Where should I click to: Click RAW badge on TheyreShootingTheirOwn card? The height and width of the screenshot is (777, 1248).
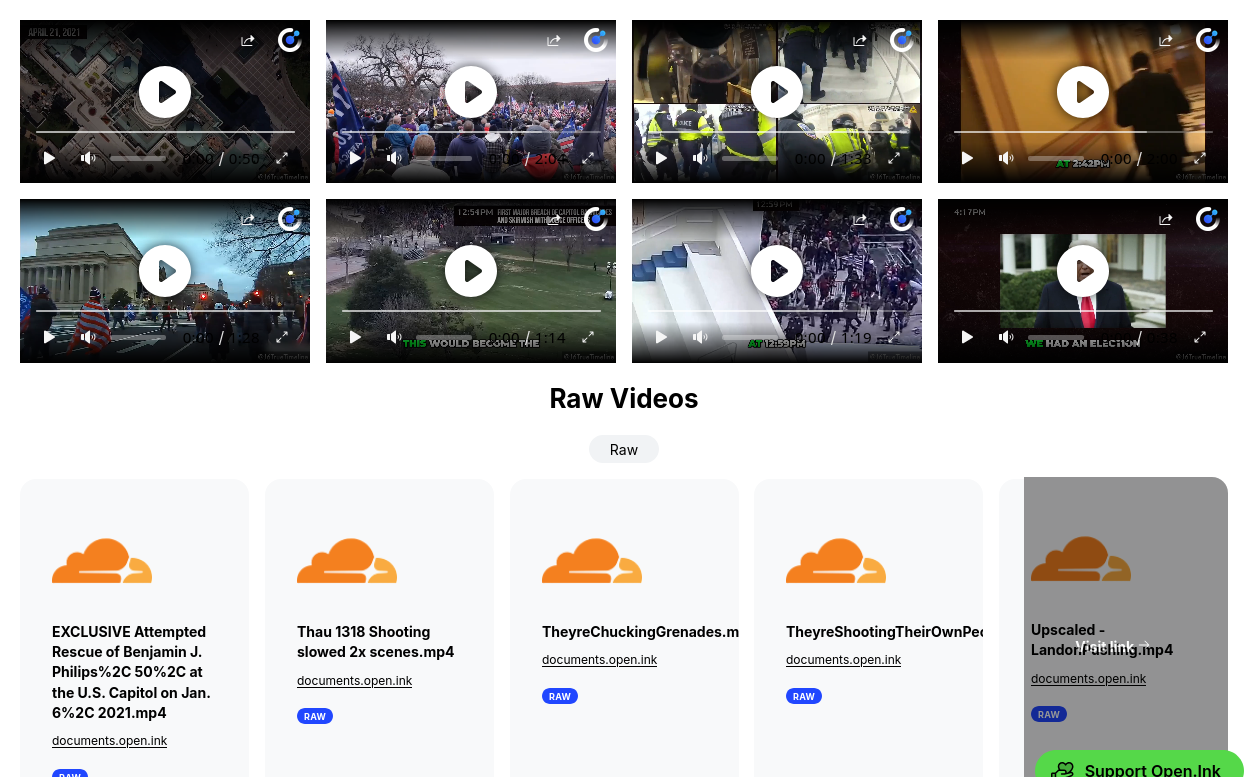pos(804,696)
